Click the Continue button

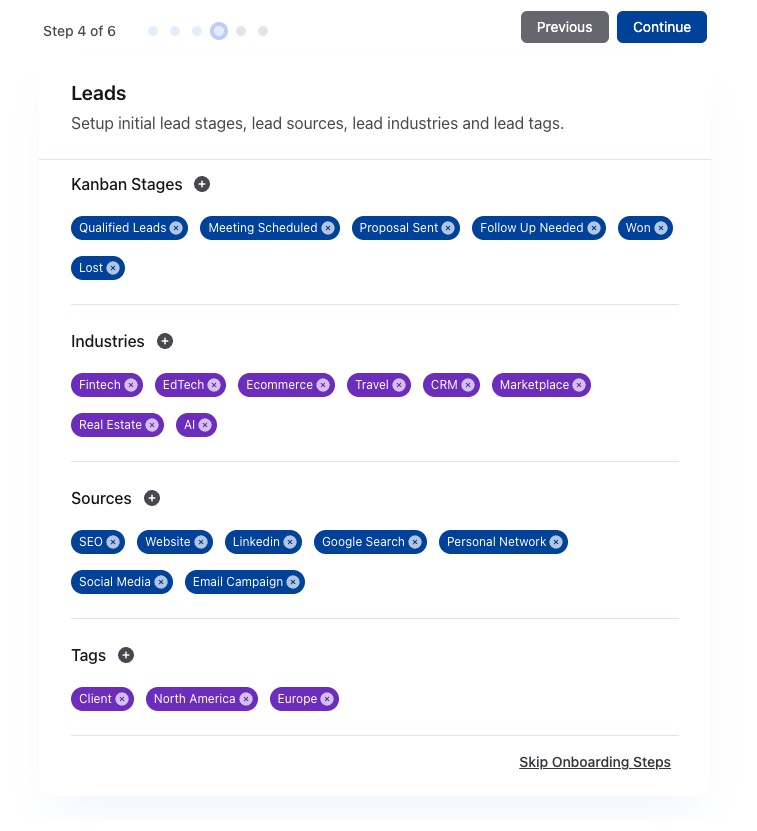661,27
